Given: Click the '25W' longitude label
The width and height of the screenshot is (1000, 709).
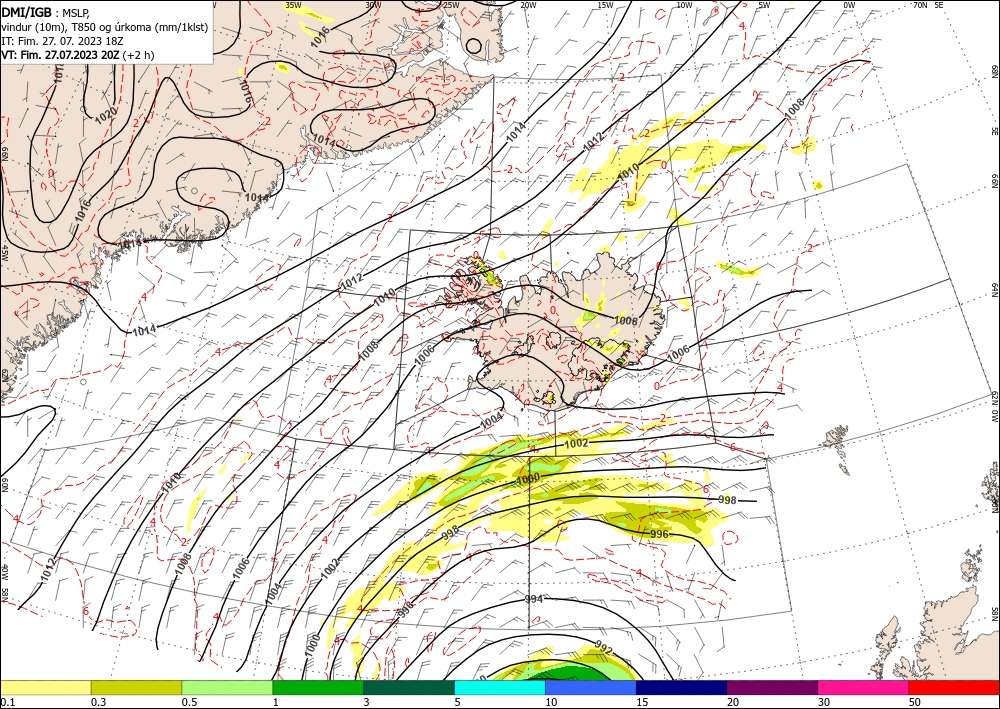Looking at the screenshot, I should [450, 5].
